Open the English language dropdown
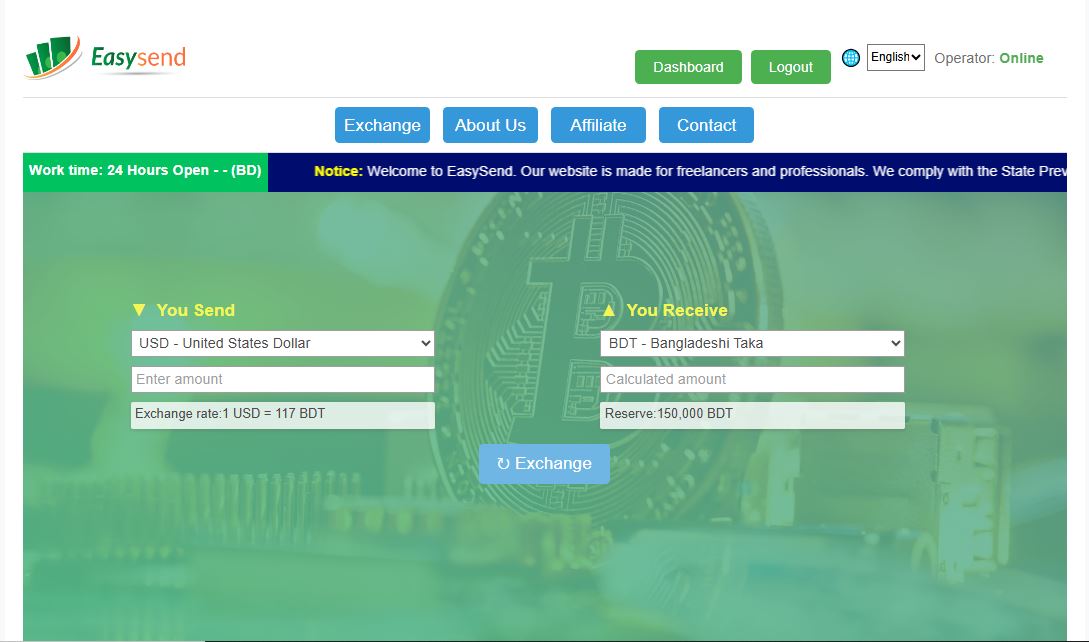Viewport: 1089px width, 642px height. point(895,57)
